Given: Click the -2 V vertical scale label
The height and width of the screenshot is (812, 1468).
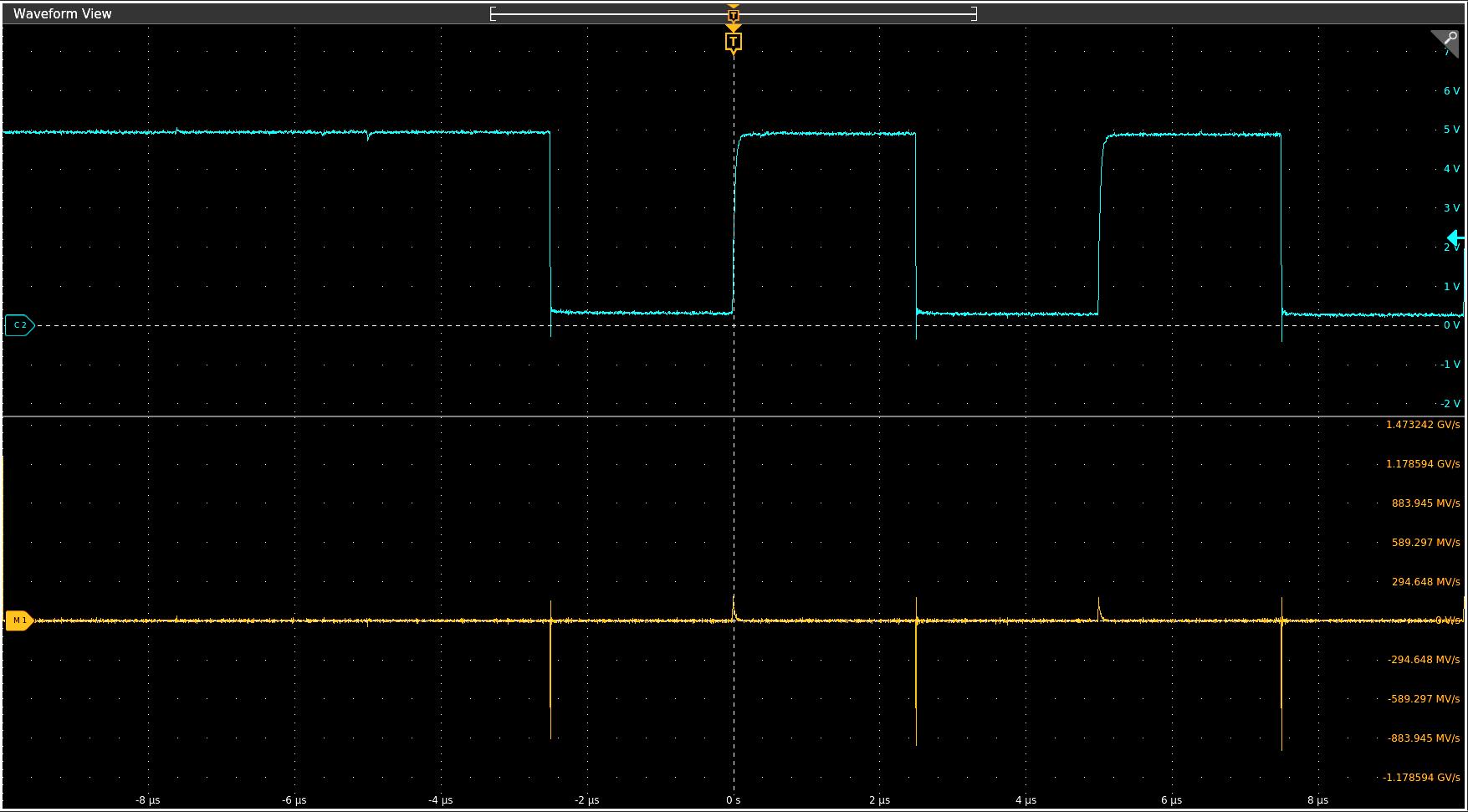Looking at the screenshot, I should pyautogui.click(x=1451, y=404).
